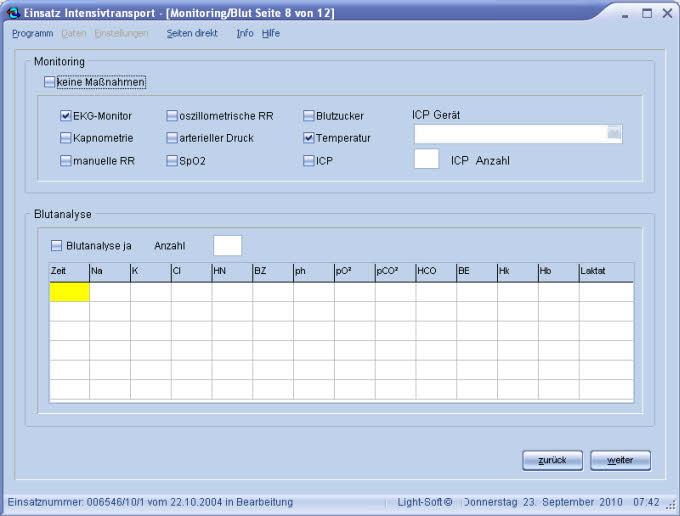Click the Zeit column header
This screenshot has height=516, width=680.
[69, 272]
